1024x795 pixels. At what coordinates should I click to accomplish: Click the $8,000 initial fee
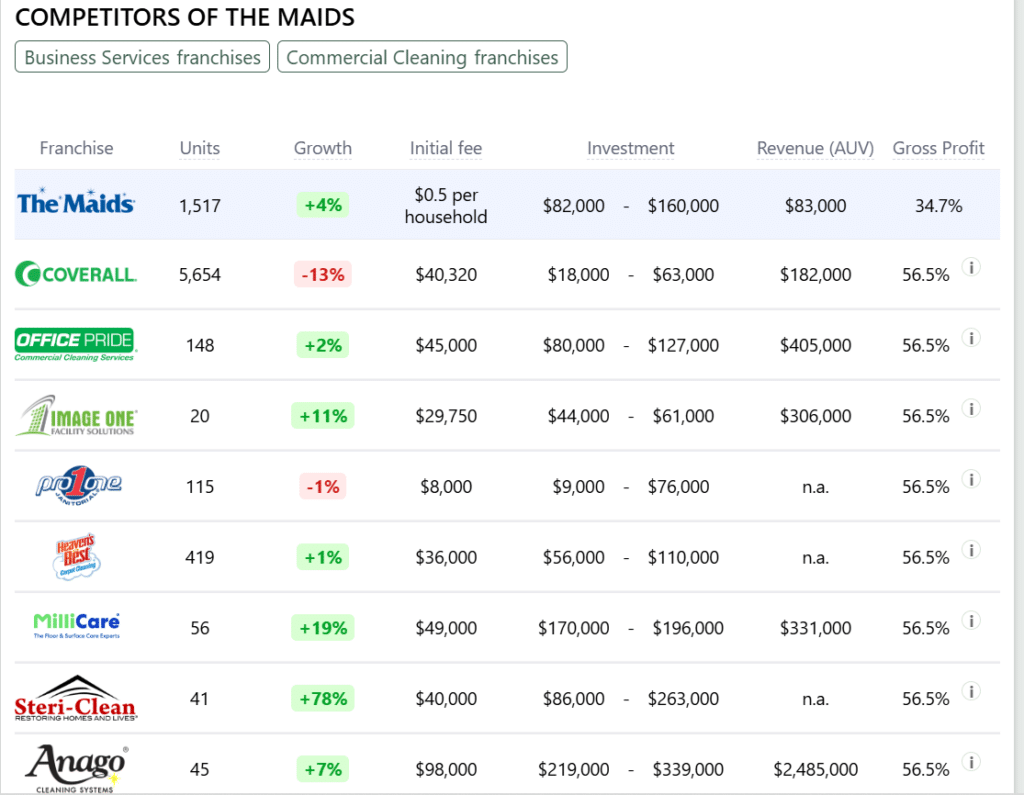point(446,486)
